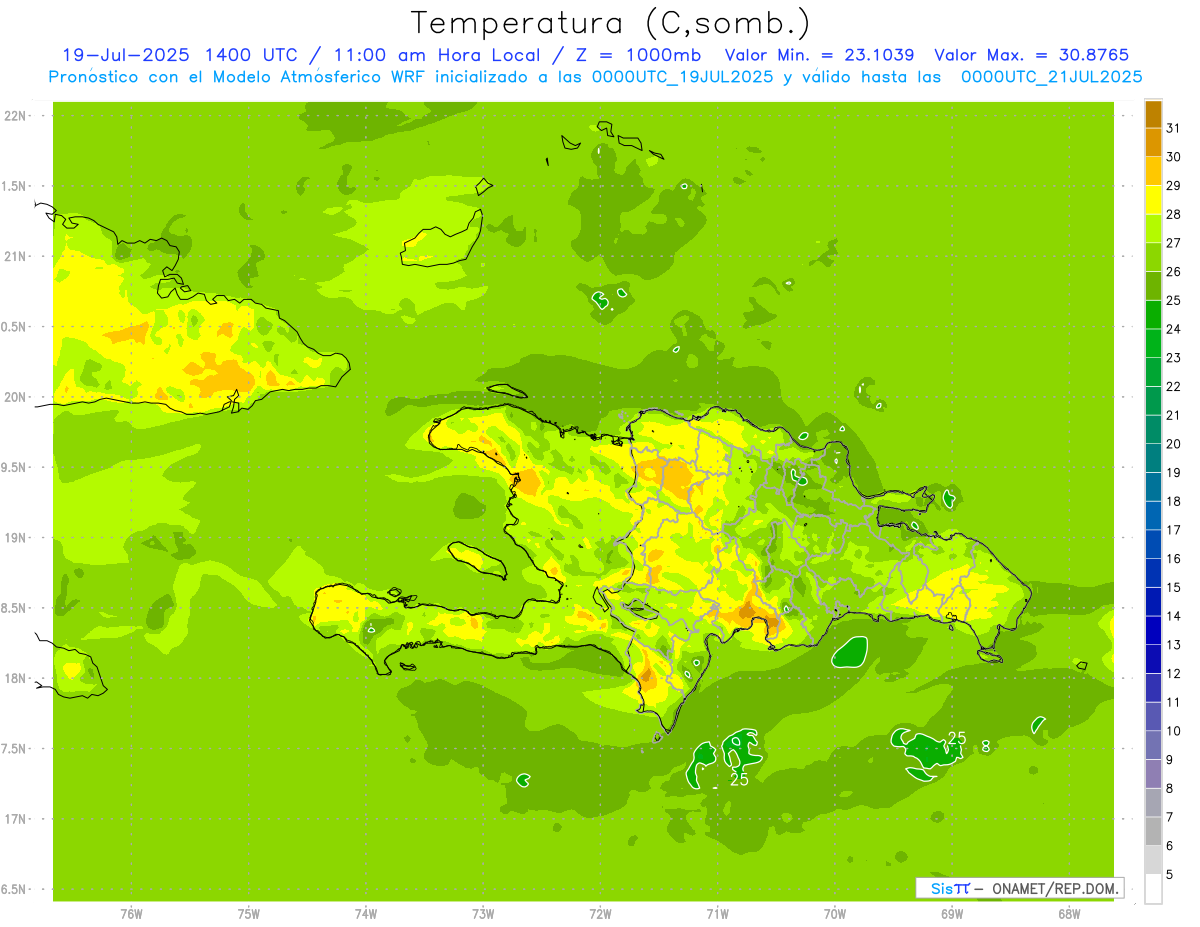Click the '18N' latitude label
Viewport: 1200px width, 927px height.
pyautogui.click(x=16, y=678)
